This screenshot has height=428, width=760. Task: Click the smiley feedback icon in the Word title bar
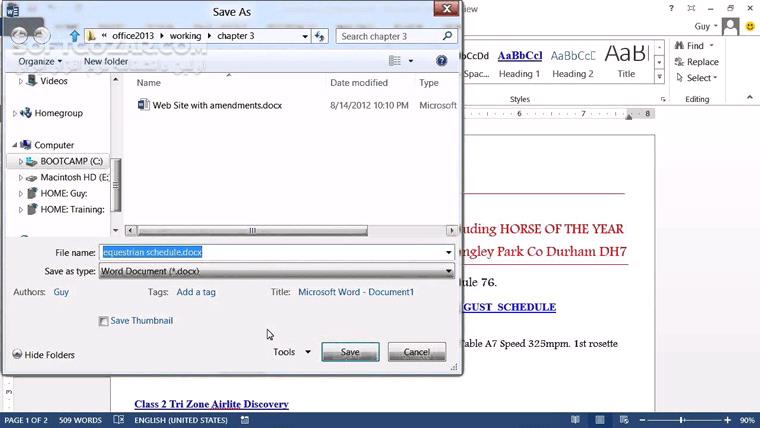click(x=750, y=26)
